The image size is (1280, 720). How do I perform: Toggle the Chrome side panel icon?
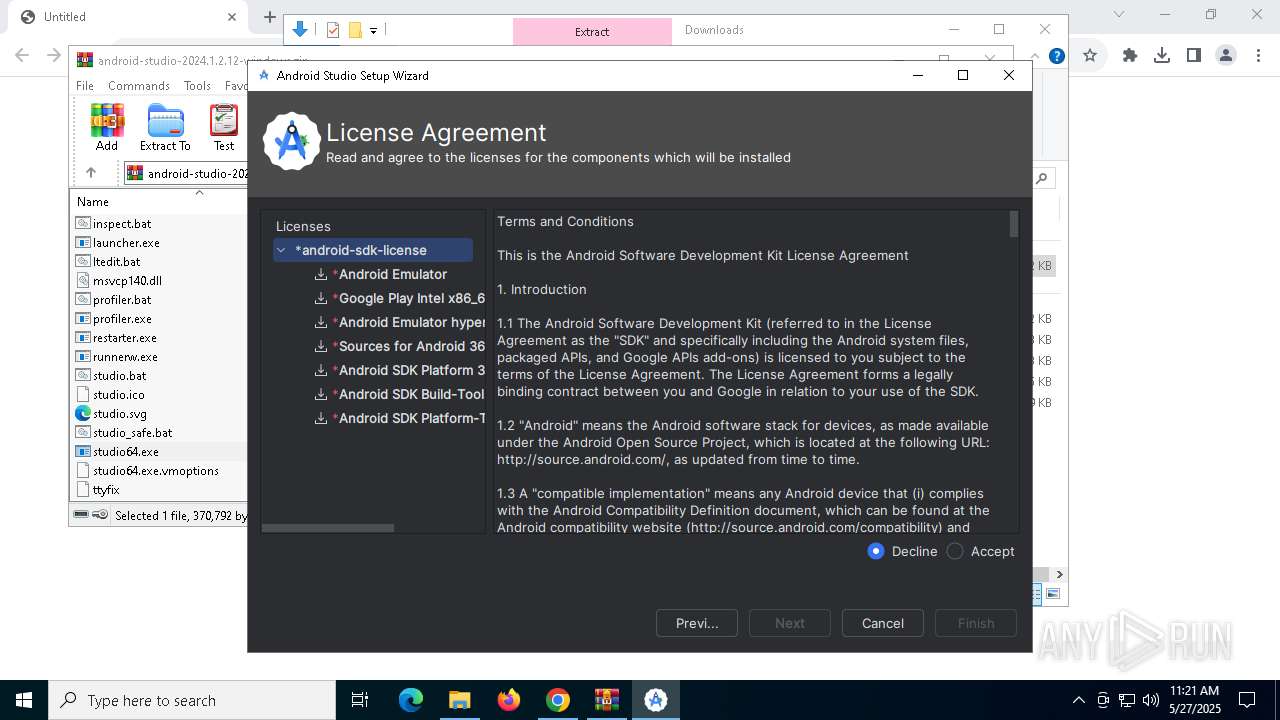1194,56
